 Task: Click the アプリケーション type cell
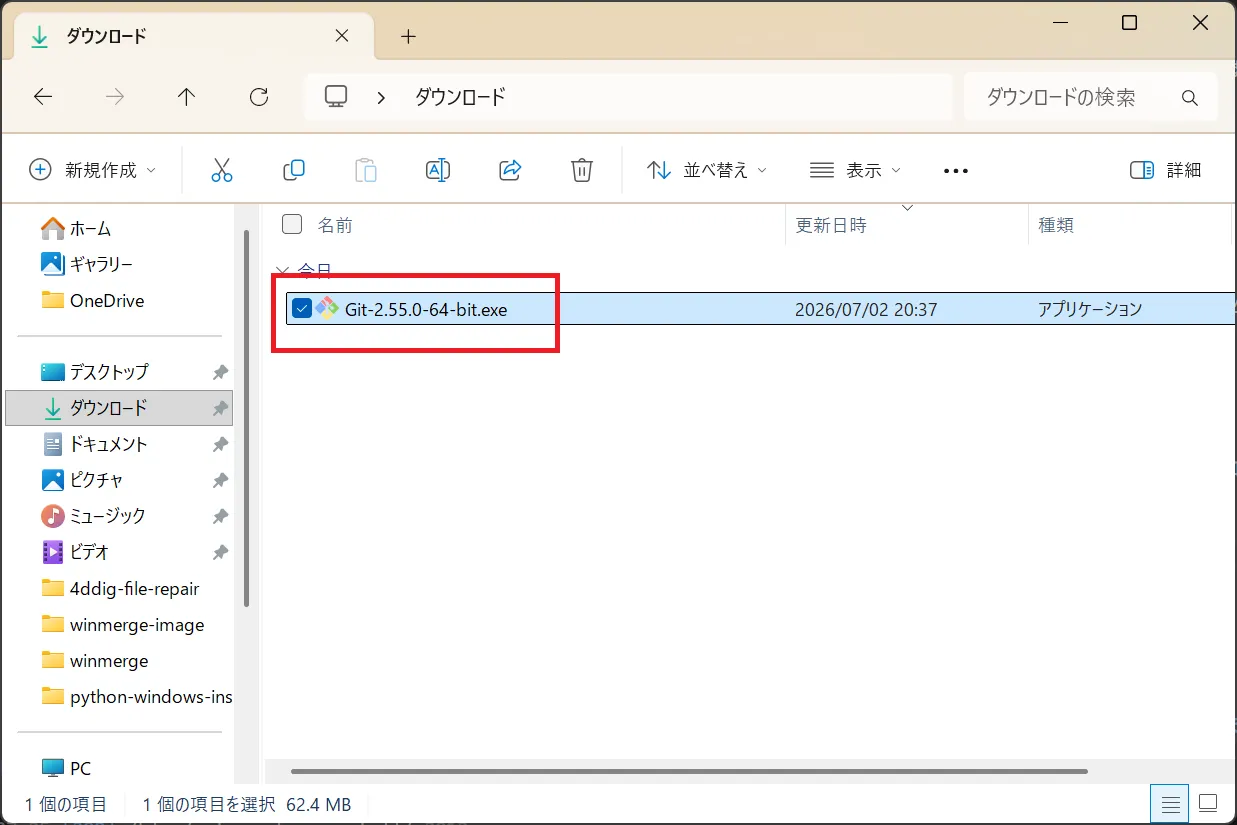(x=1090, y=309)
